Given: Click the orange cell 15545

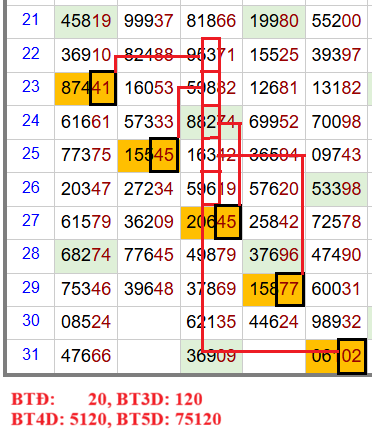Looking at the screenshot, I should pos(149,156).
